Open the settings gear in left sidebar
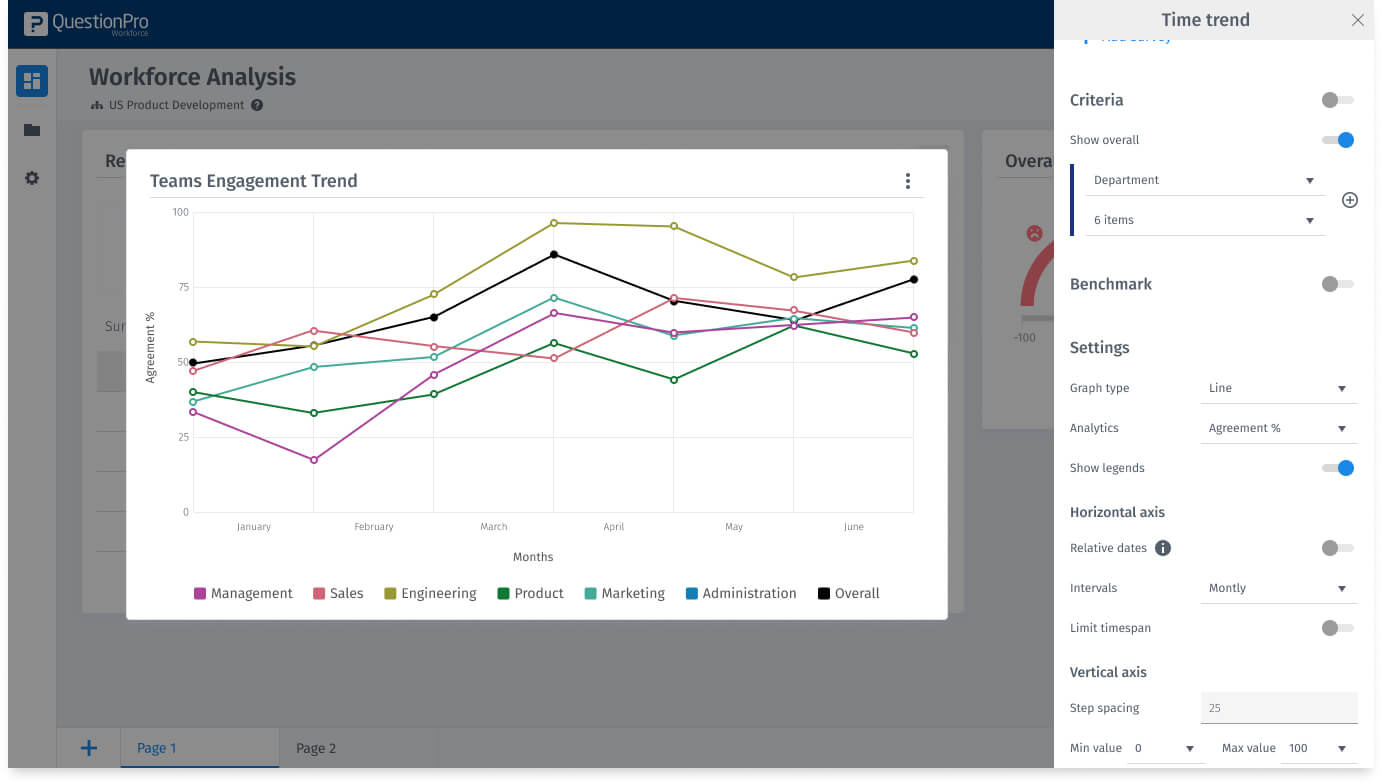This screenshot has width=1382, height=784. (x=32, y=178)
